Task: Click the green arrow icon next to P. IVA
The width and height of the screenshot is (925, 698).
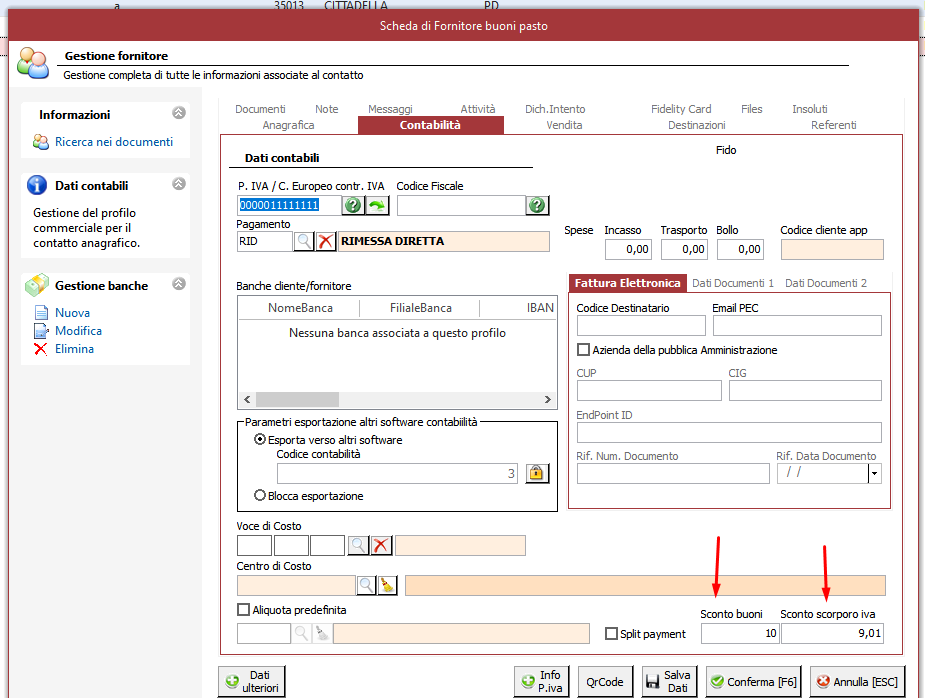Action: coord(377,205)
